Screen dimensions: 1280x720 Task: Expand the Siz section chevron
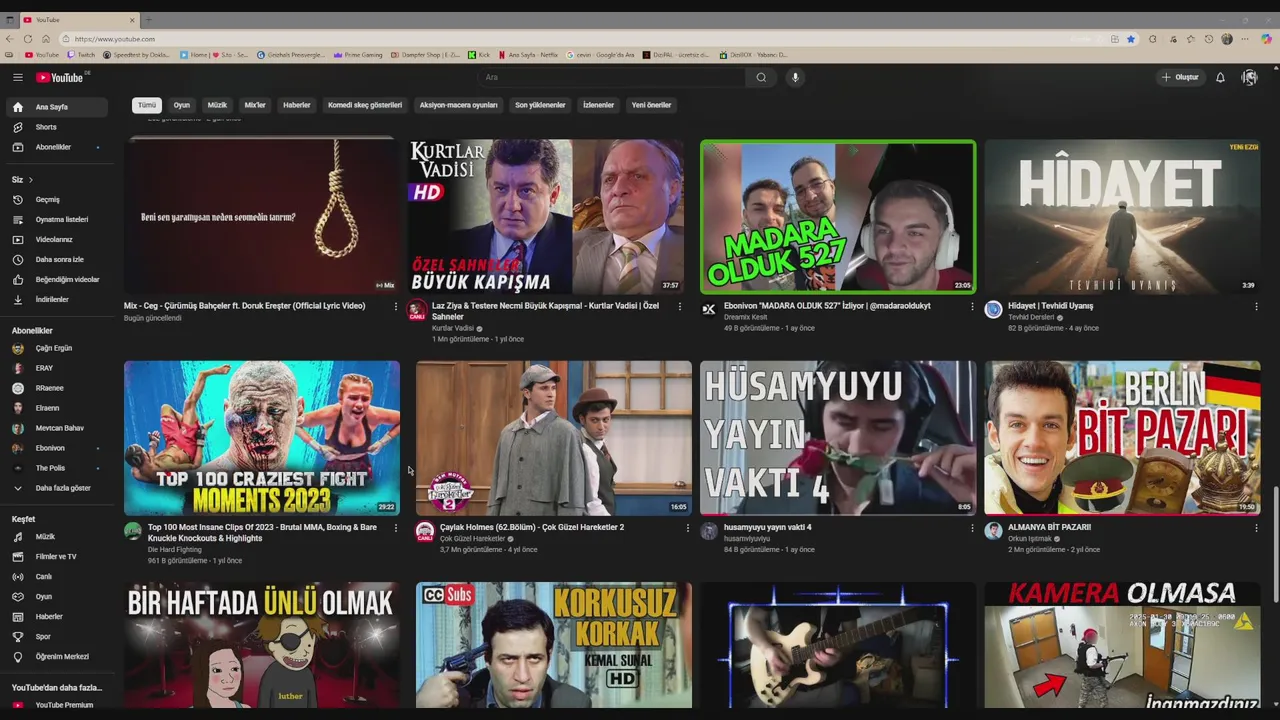pos(31,180)
